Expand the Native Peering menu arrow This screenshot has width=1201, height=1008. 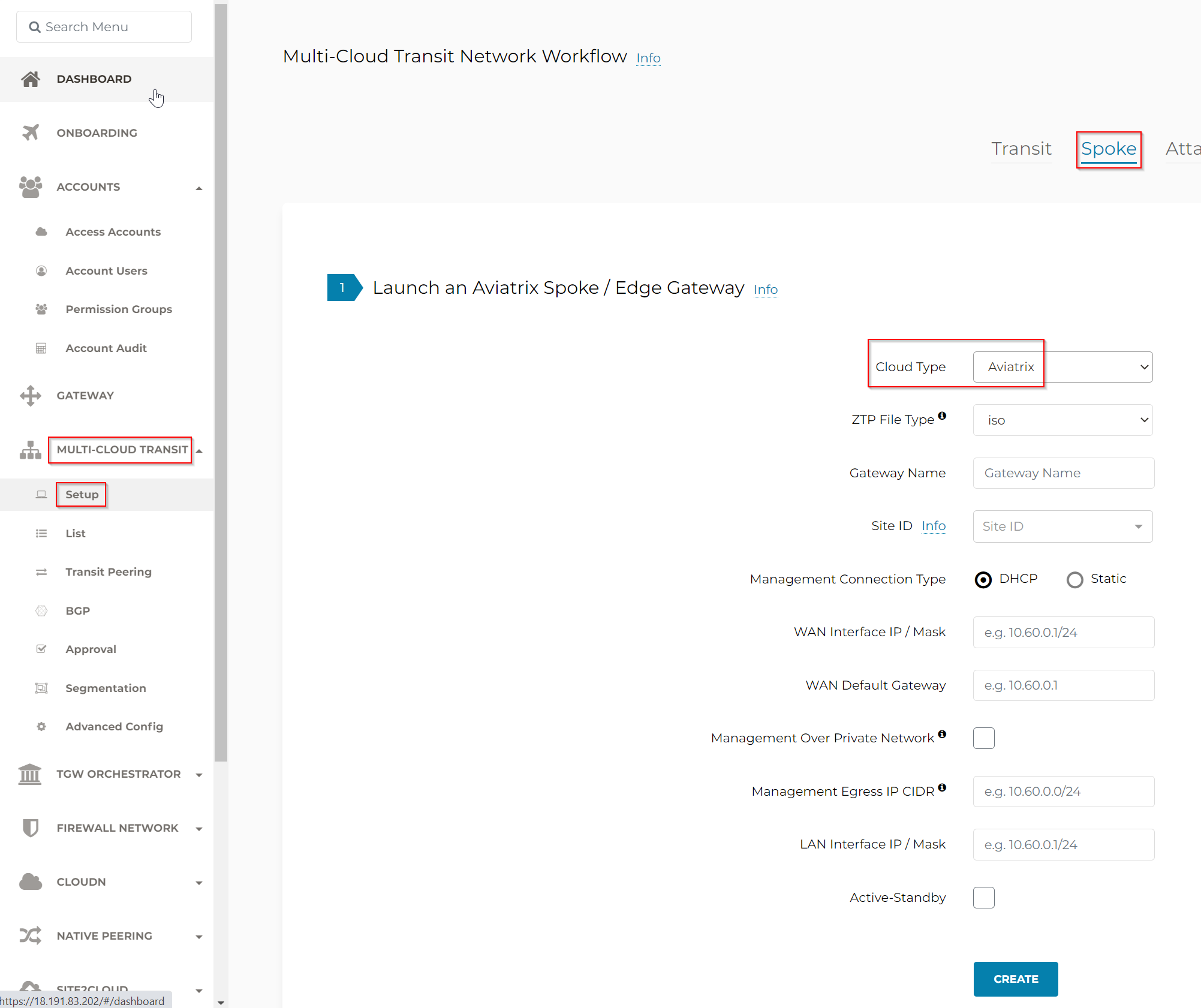pos(199,937)
